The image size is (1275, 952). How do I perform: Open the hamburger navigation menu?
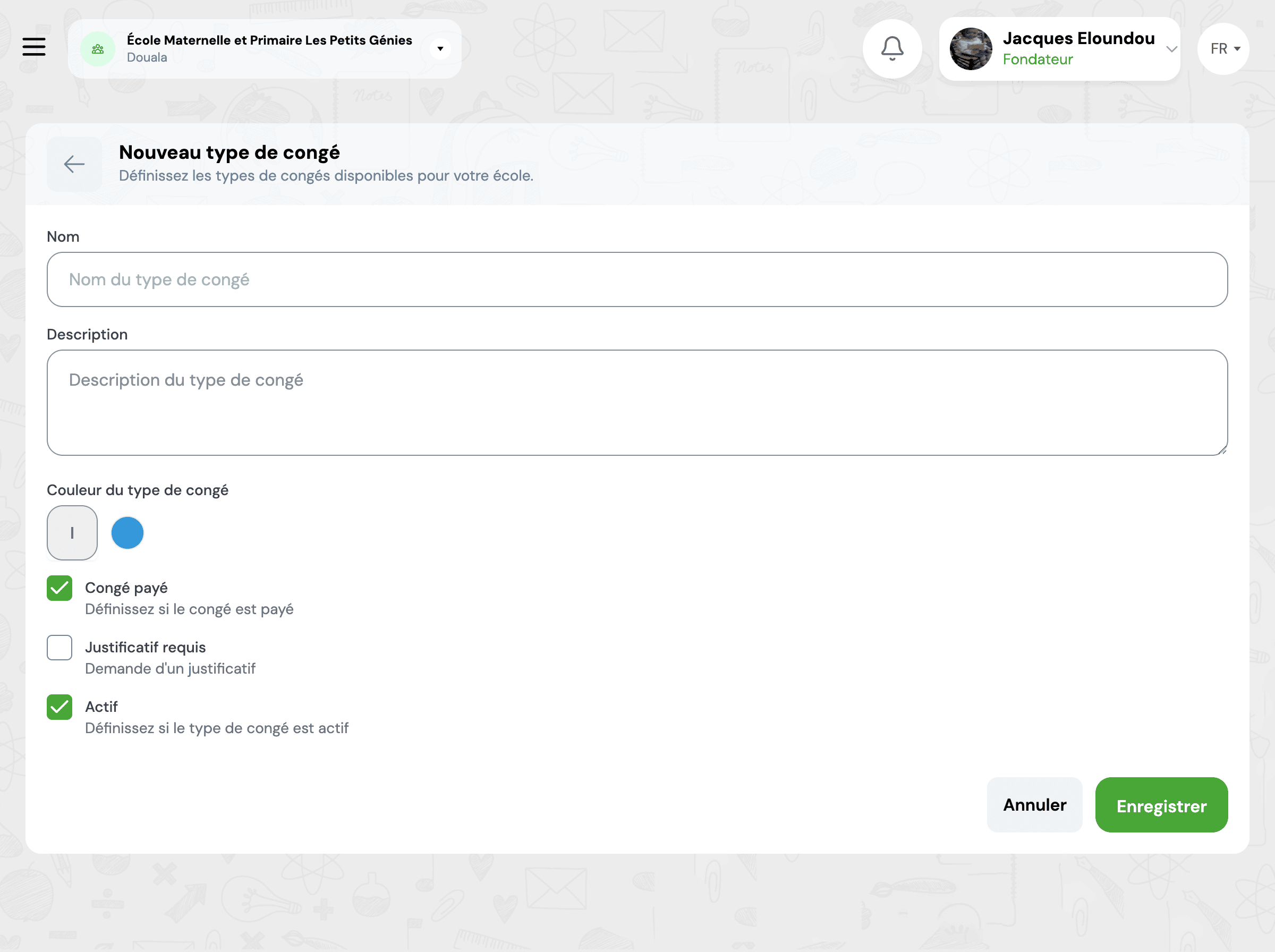pyautogui.click(x=34, y=47)
